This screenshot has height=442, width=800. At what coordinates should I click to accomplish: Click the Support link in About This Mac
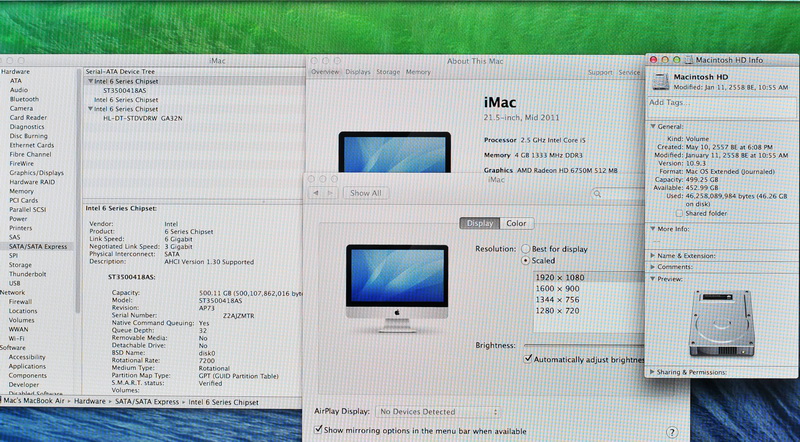(x=600, y=72)
